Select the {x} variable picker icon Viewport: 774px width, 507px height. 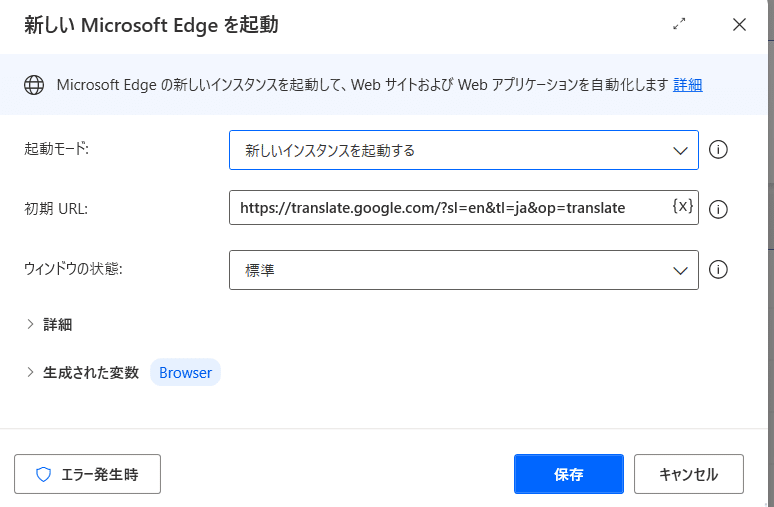tap(683, 206)
